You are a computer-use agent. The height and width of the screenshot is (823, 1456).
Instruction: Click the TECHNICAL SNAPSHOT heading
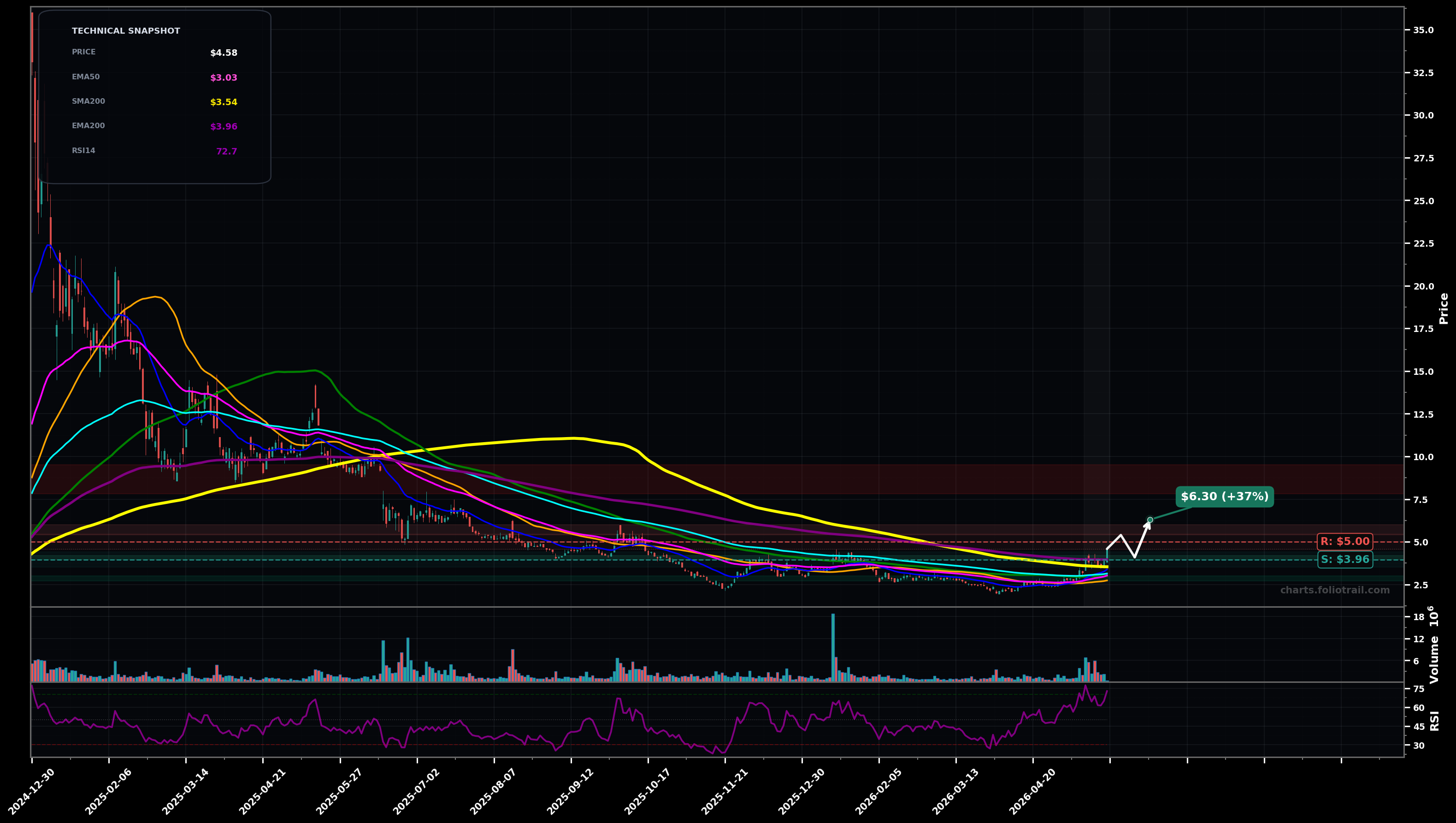[x=125, y=31]
